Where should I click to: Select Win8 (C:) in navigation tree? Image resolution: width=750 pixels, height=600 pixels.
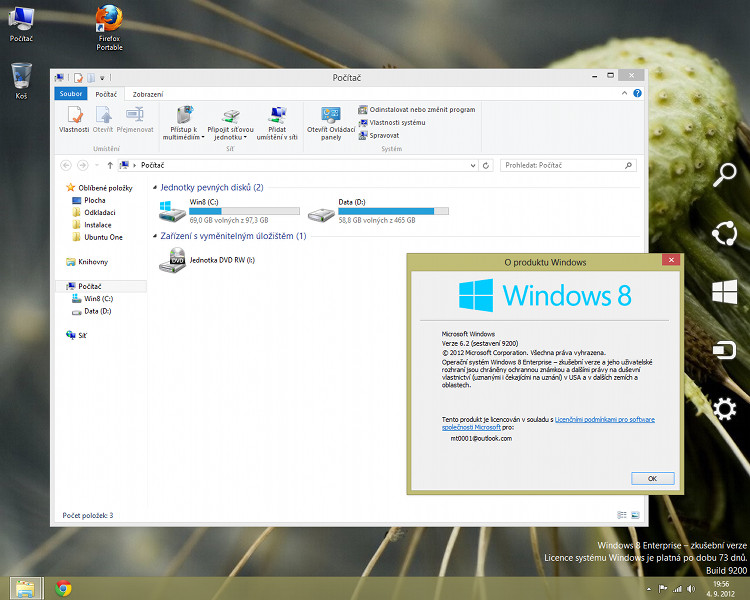click(92, 299)
